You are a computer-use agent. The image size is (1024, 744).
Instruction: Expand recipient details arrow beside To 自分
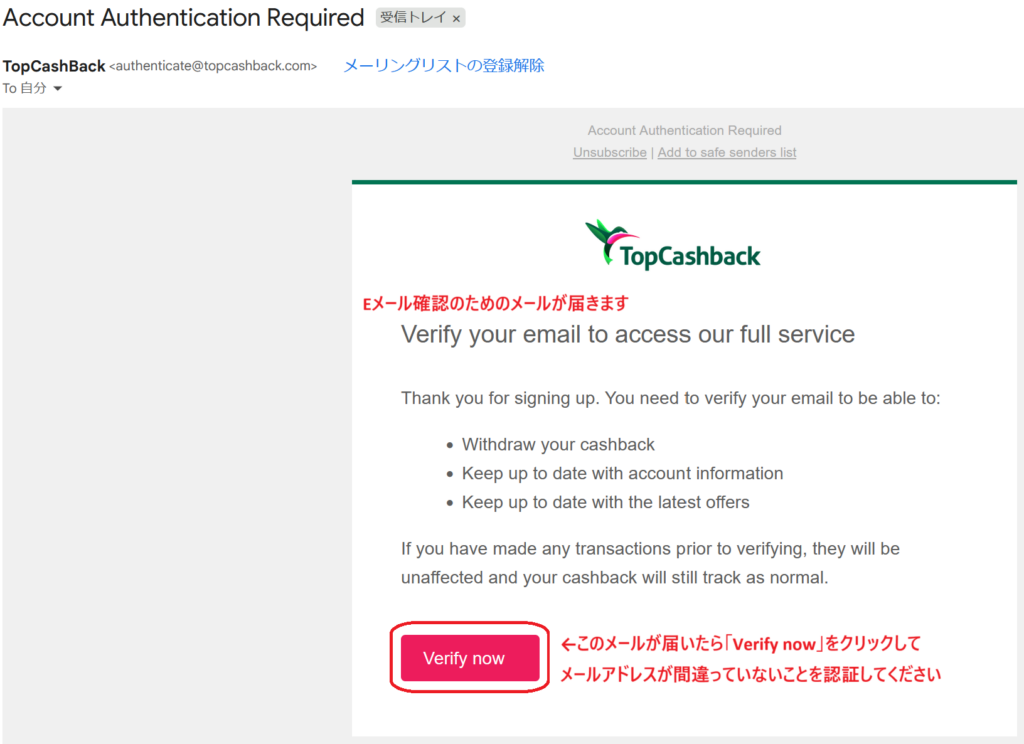point(57,88)
